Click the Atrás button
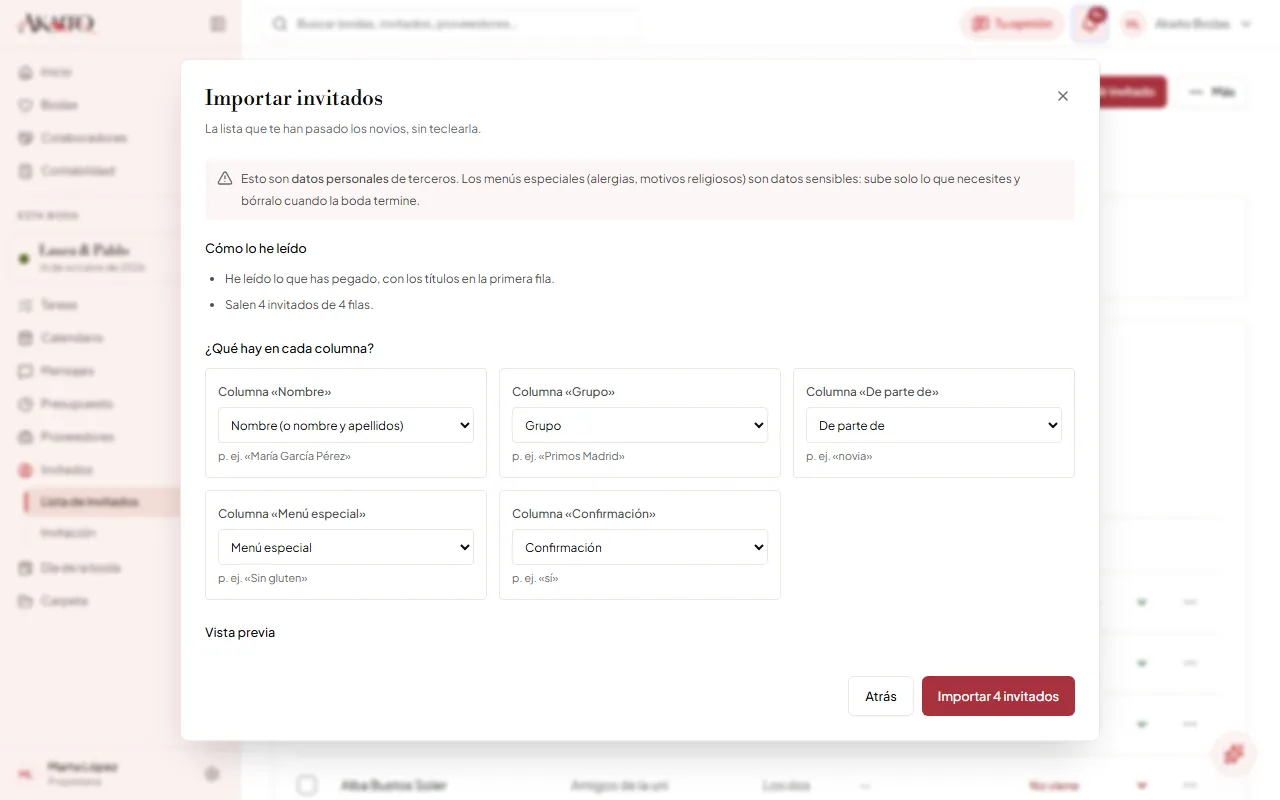 pyautogui.click(x=881, y=696)
